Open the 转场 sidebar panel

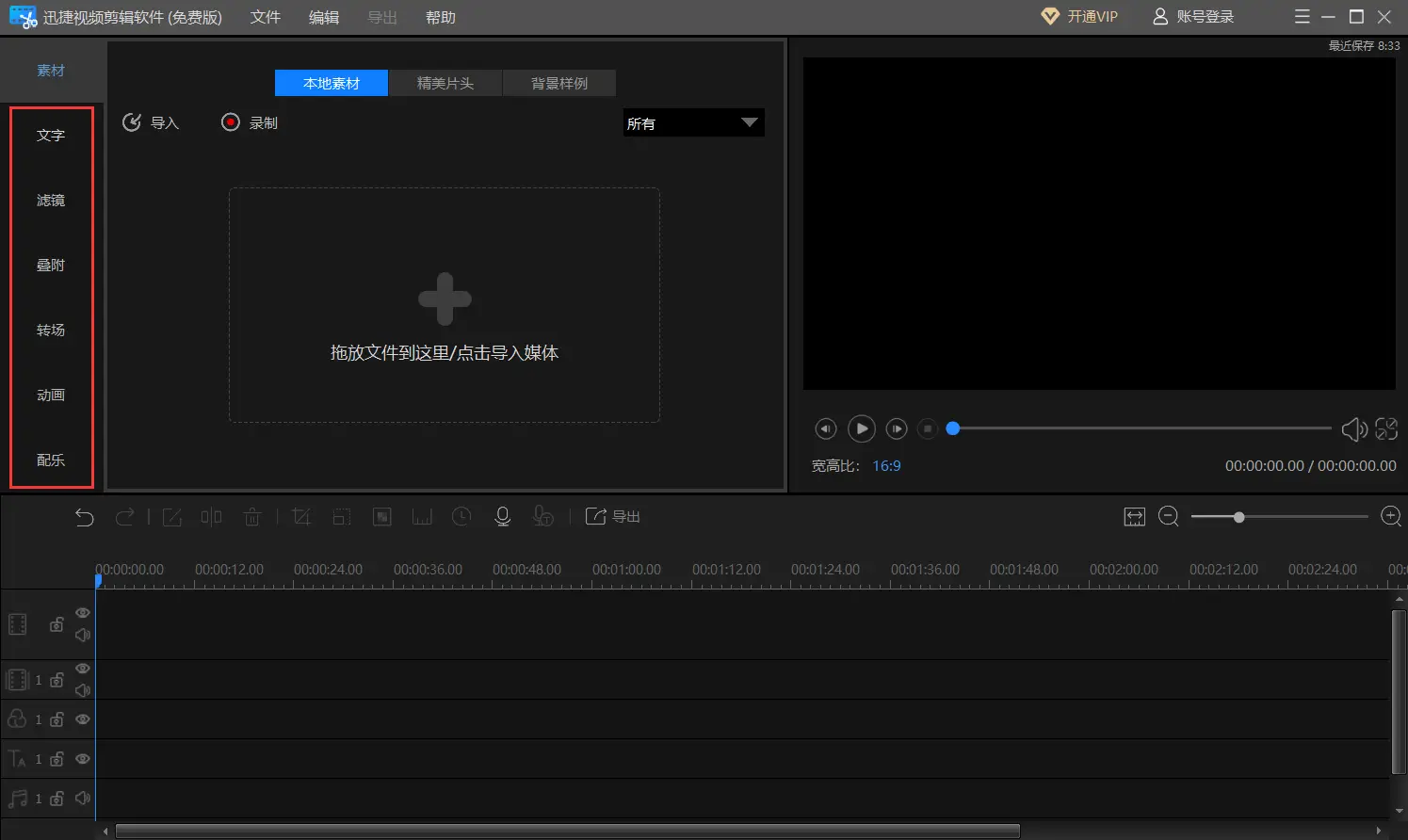pyautogui.click(x=51, y=331)
